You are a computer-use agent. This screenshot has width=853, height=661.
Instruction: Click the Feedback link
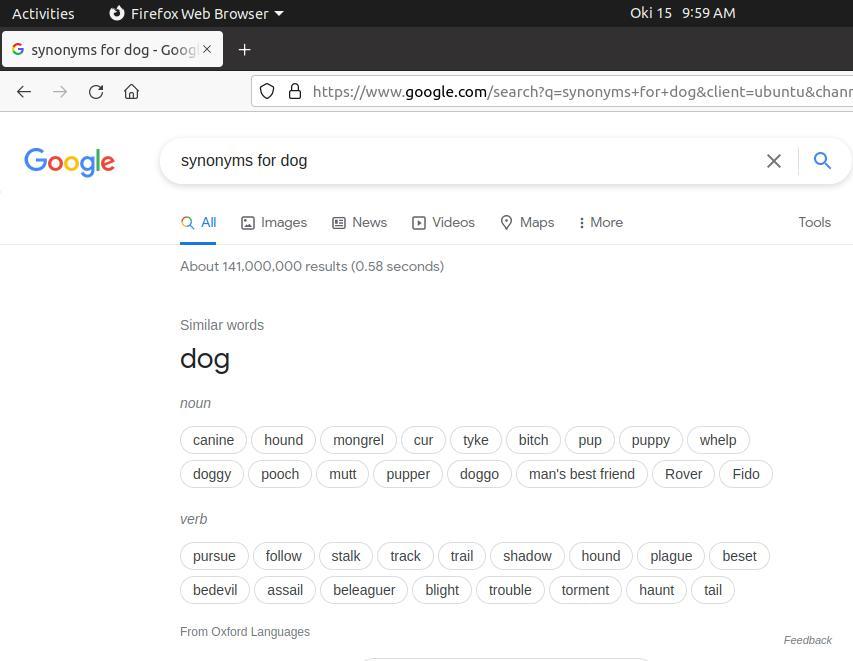[x=807, y=640]
